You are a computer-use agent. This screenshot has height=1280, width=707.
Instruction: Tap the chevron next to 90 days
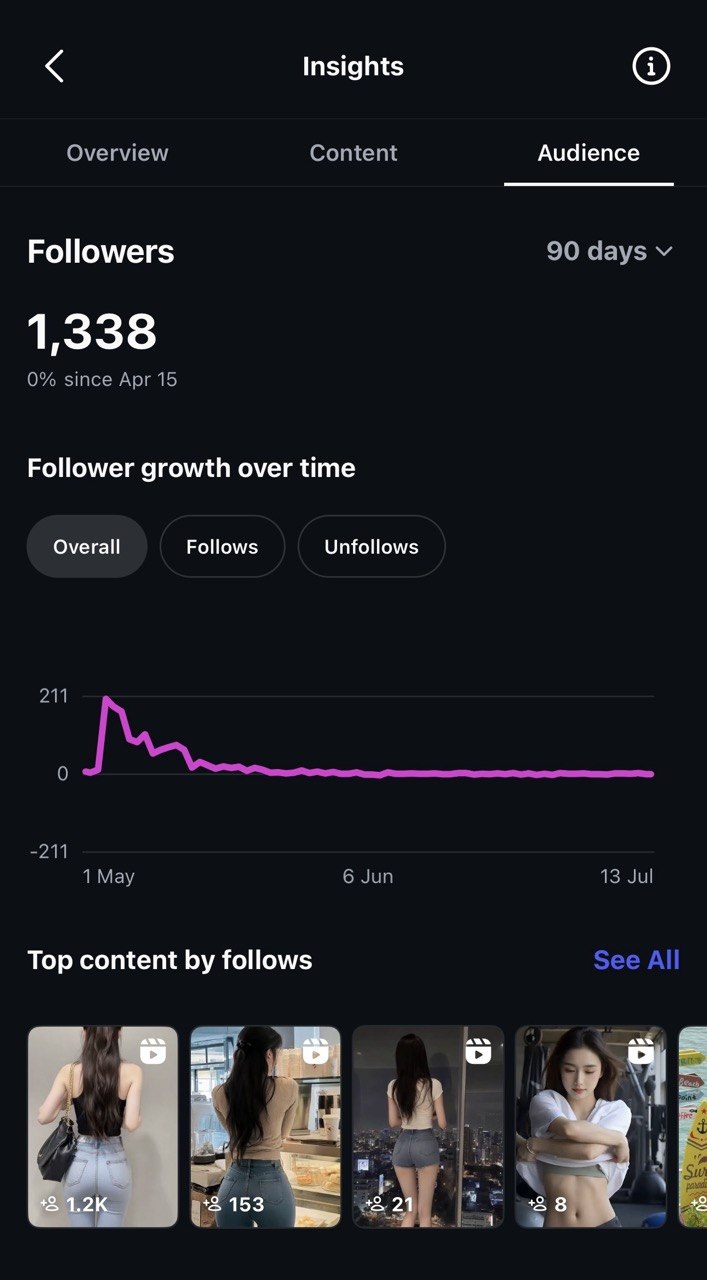tap(664, 252)
